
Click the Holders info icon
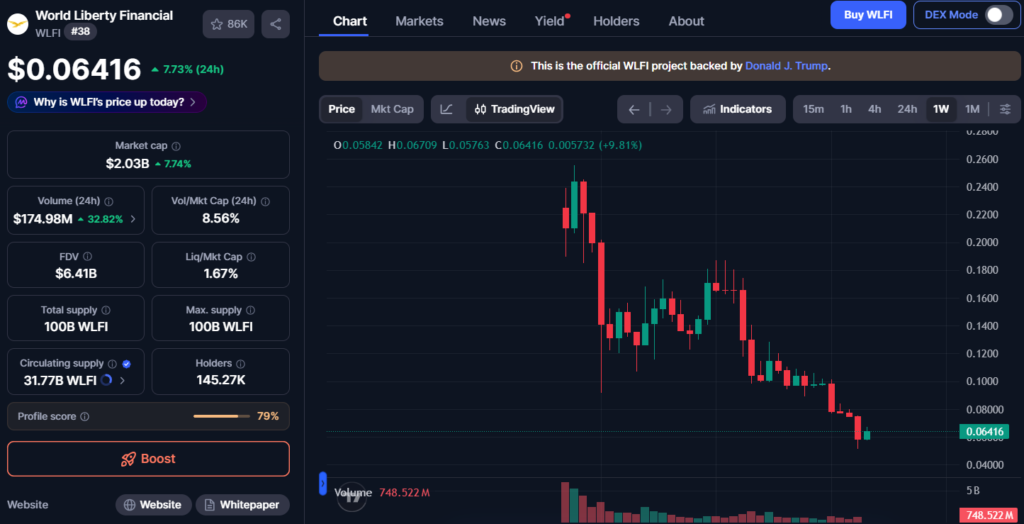[240, 364]
